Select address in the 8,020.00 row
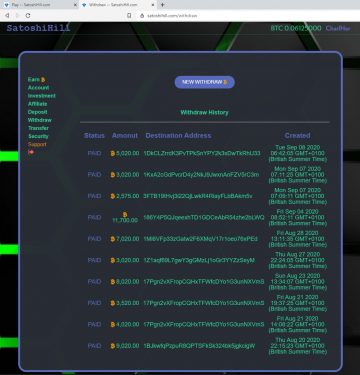360x375 pixels. pyautogui.click(x=204, y=282)
